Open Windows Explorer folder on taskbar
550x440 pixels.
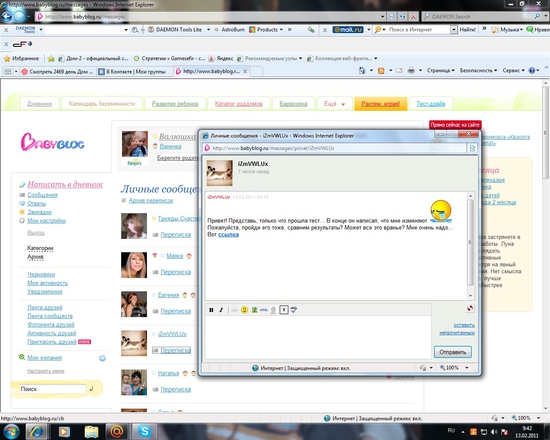pos(91,431)
